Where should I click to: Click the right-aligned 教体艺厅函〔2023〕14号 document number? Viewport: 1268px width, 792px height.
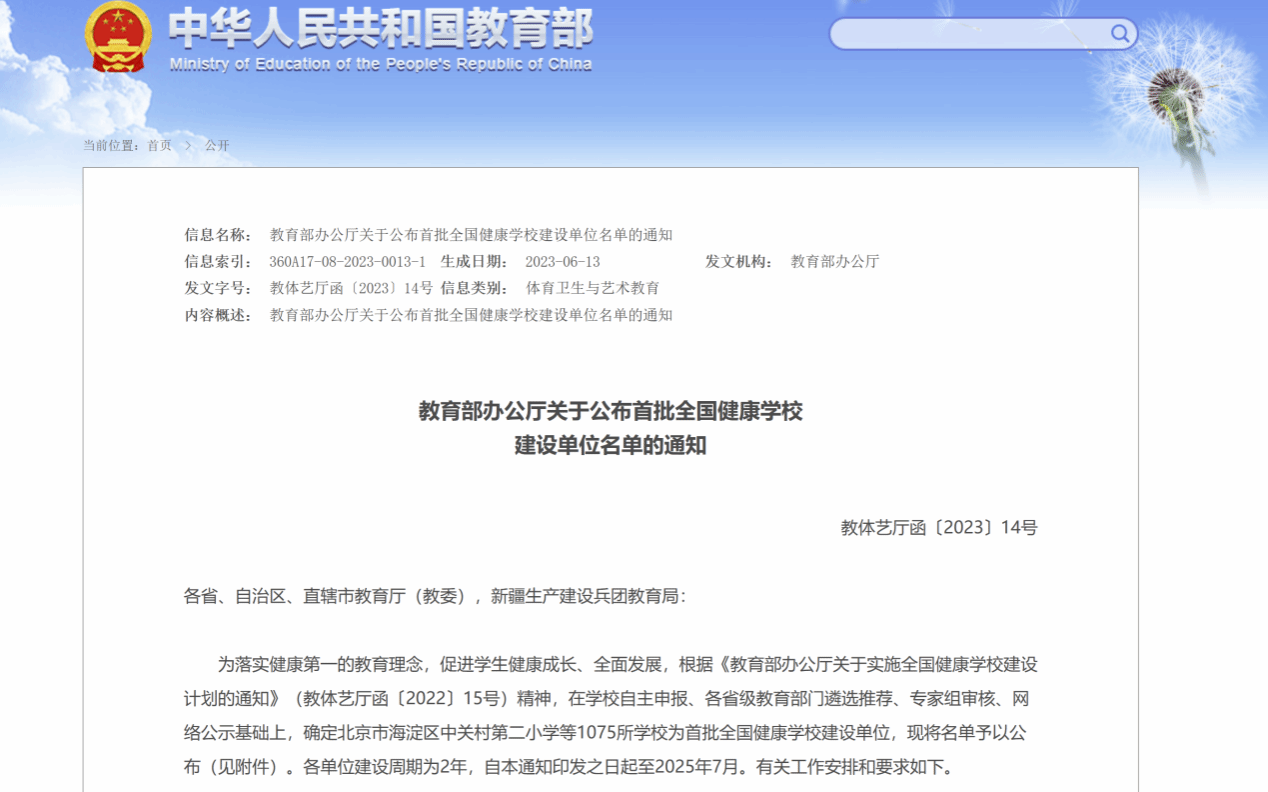pyautogui.click(x=938, y=528)
